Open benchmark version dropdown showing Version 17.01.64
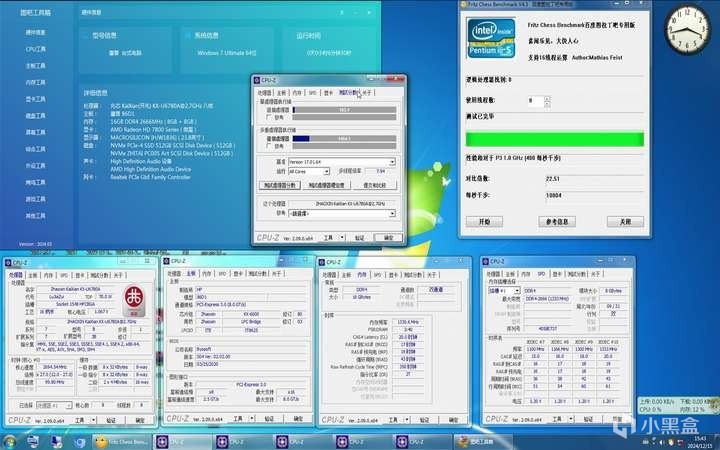The width and height of the screenshot is (720, 450). click(342, 162)
